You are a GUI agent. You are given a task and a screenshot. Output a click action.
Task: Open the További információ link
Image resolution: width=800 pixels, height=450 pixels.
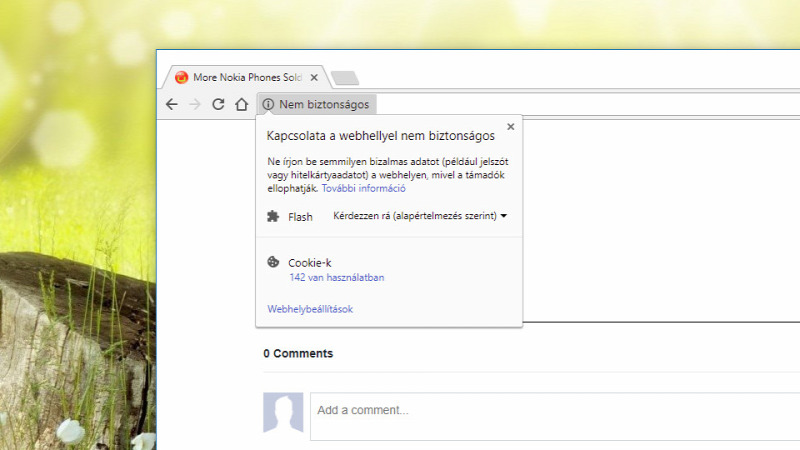(x=363, y=188)
